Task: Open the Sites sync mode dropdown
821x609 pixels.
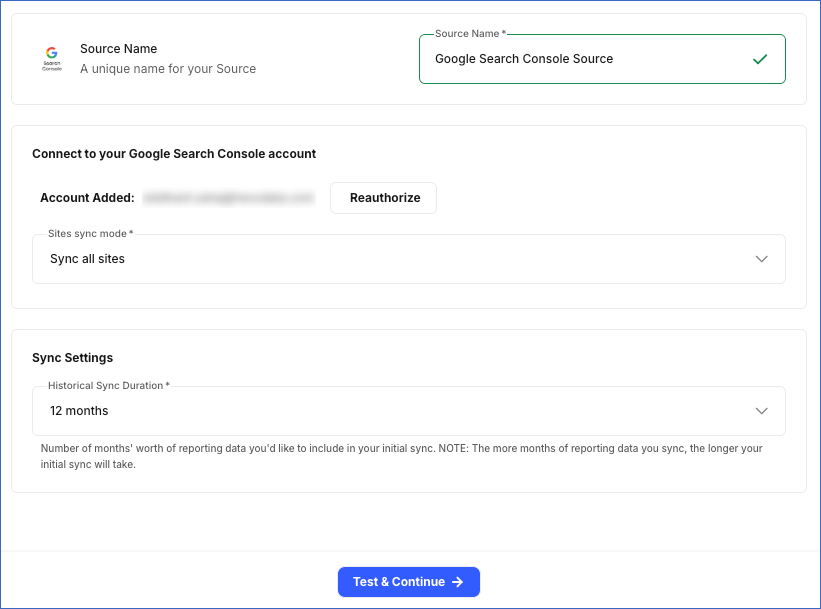Action: tap(409, 259)
